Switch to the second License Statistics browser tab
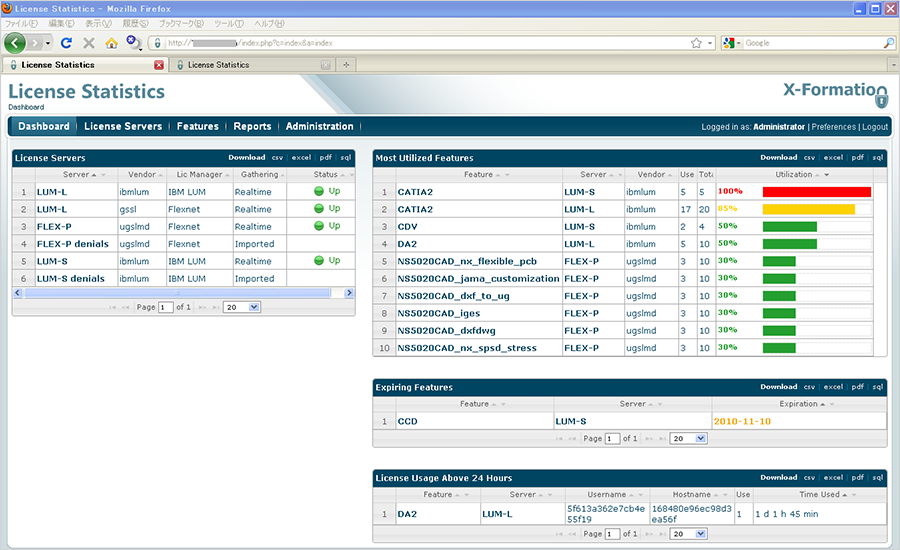The image size is (900, 550). (253, 65)
